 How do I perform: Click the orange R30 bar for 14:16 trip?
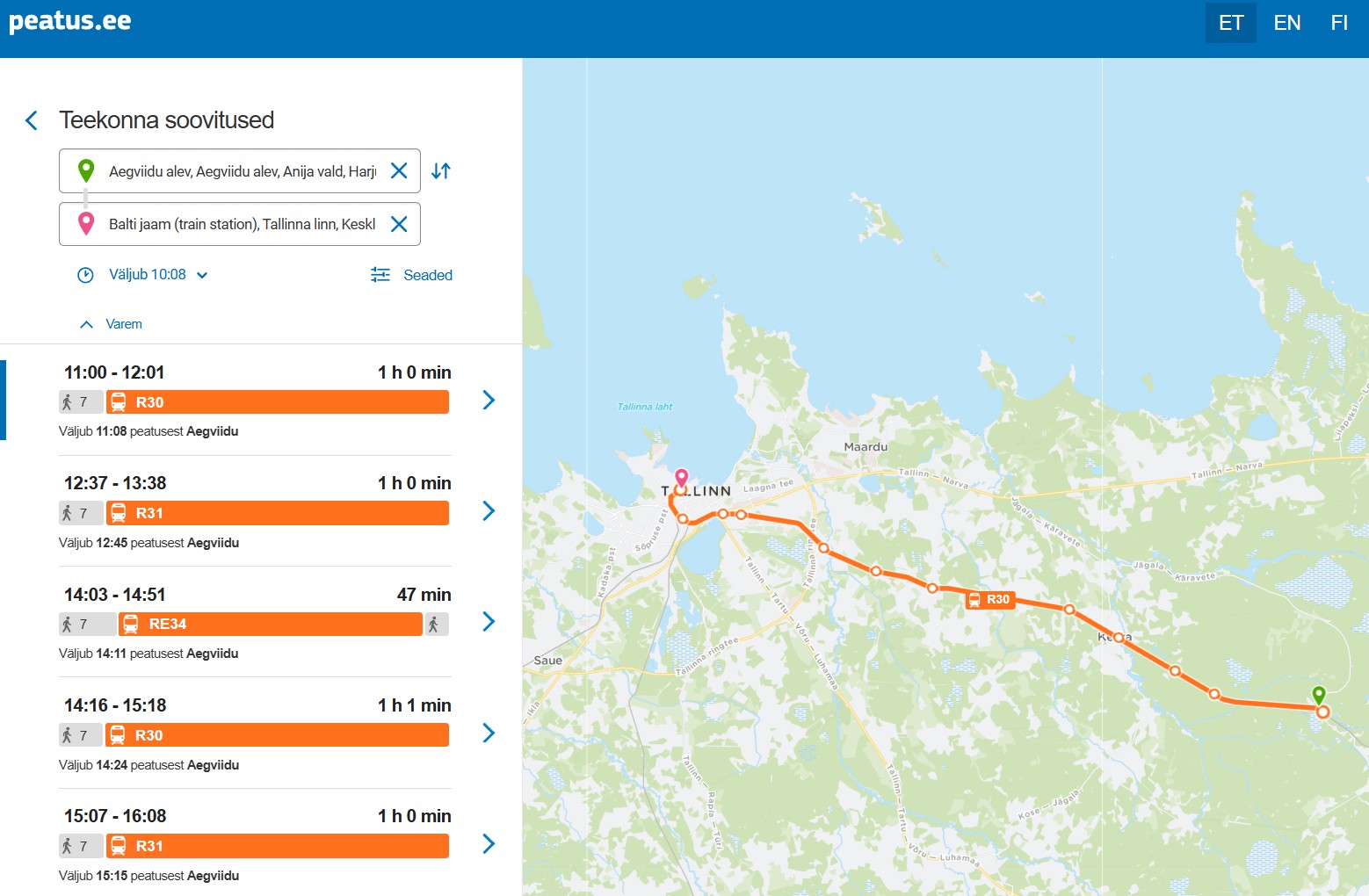click(277, 735)
